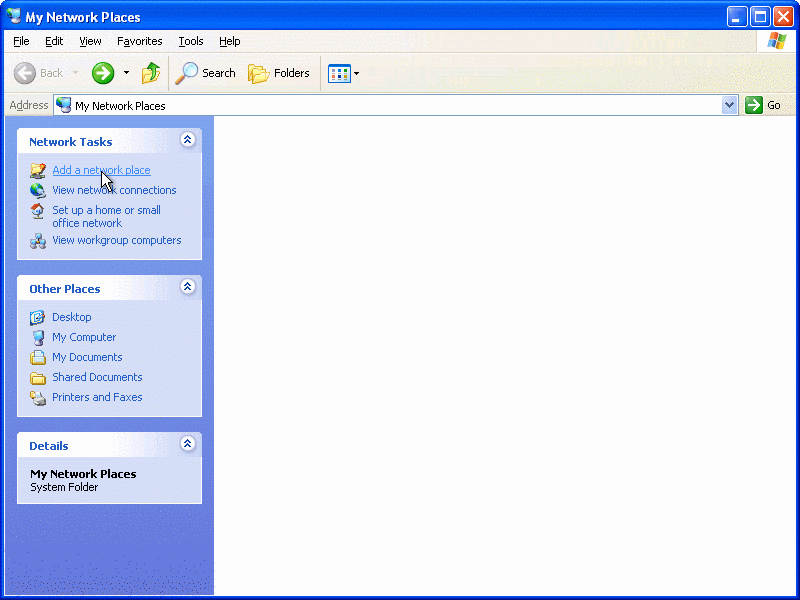Expand the Address bar dropdown arrow
The image size is (800, 600).
(x=729, y=105)
